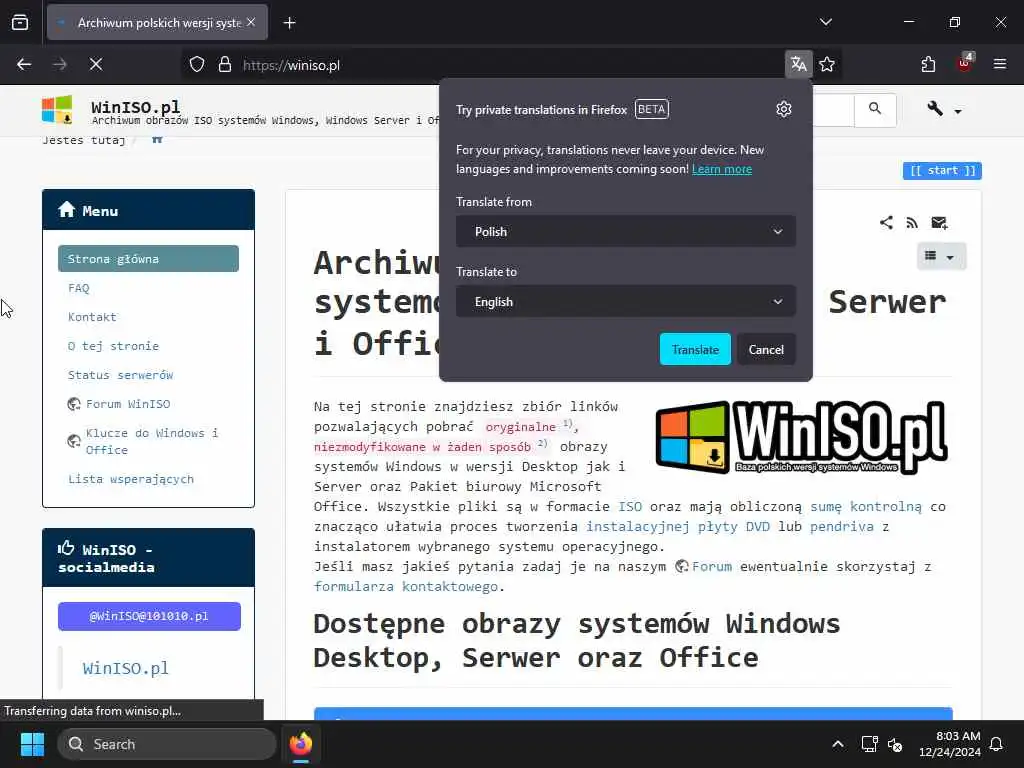Select the Archiwum polskich wersji tab
1024x768 pixels.
point(158,23)
